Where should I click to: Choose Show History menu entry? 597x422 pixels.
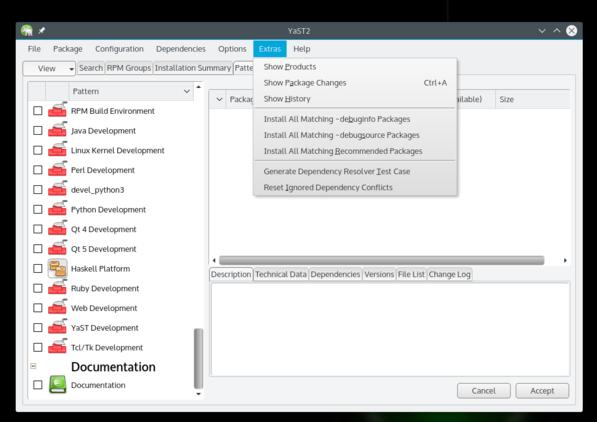point(355,99)
